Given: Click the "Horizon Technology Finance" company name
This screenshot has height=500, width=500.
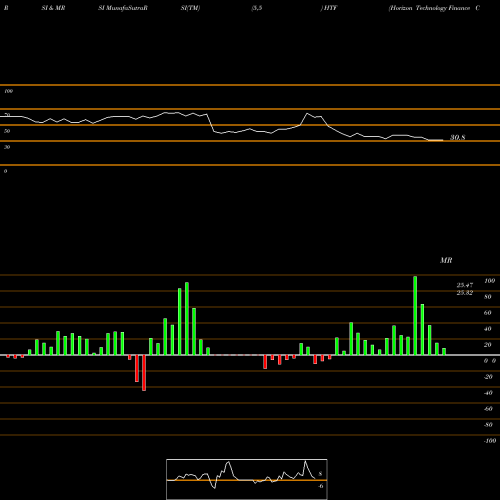Looking at the screenshot, I should tap(430, 8).
